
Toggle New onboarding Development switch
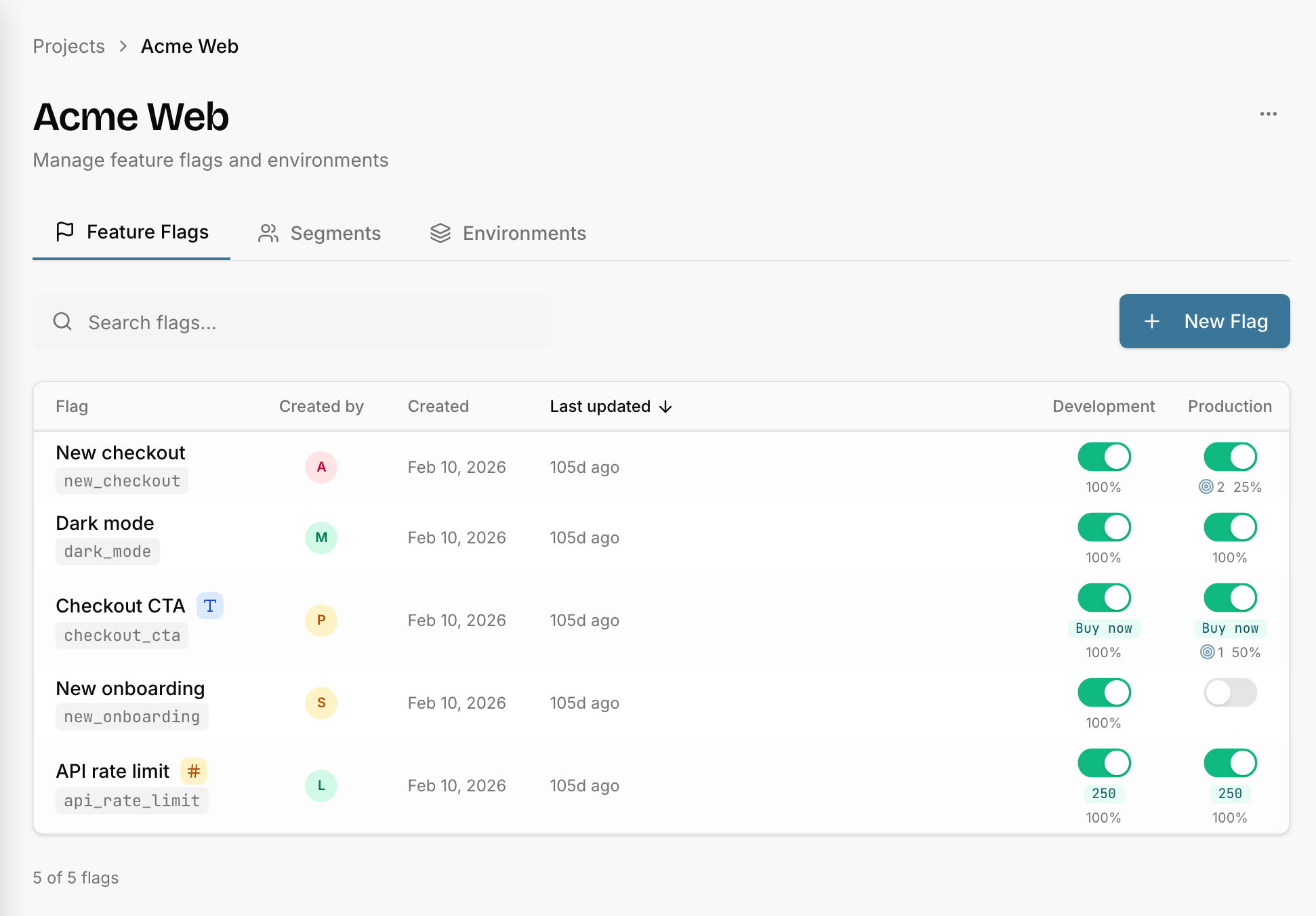tap(1104, 692)
